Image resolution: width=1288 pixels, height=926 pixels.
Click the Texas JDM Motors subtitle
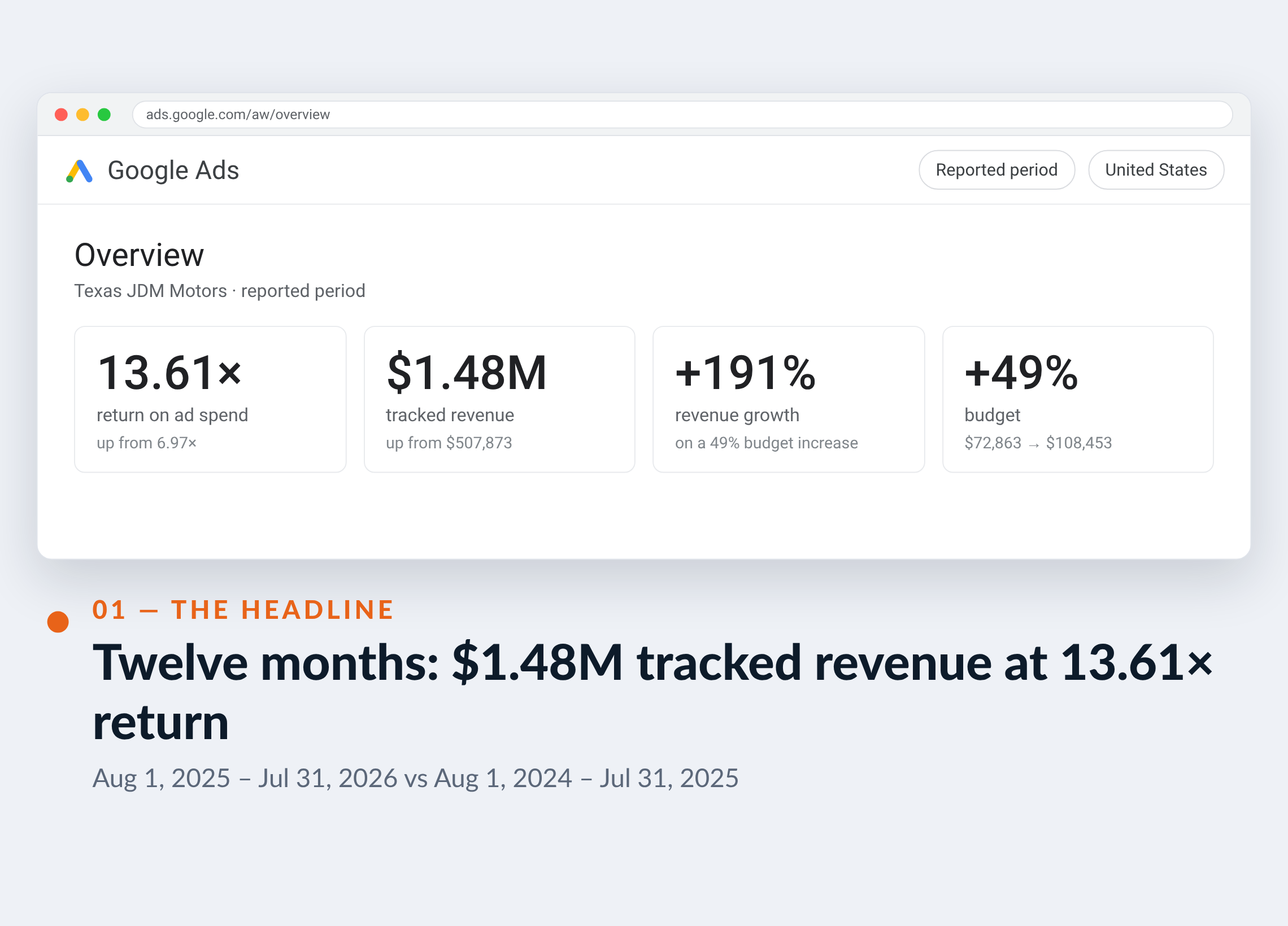point(220,291)
